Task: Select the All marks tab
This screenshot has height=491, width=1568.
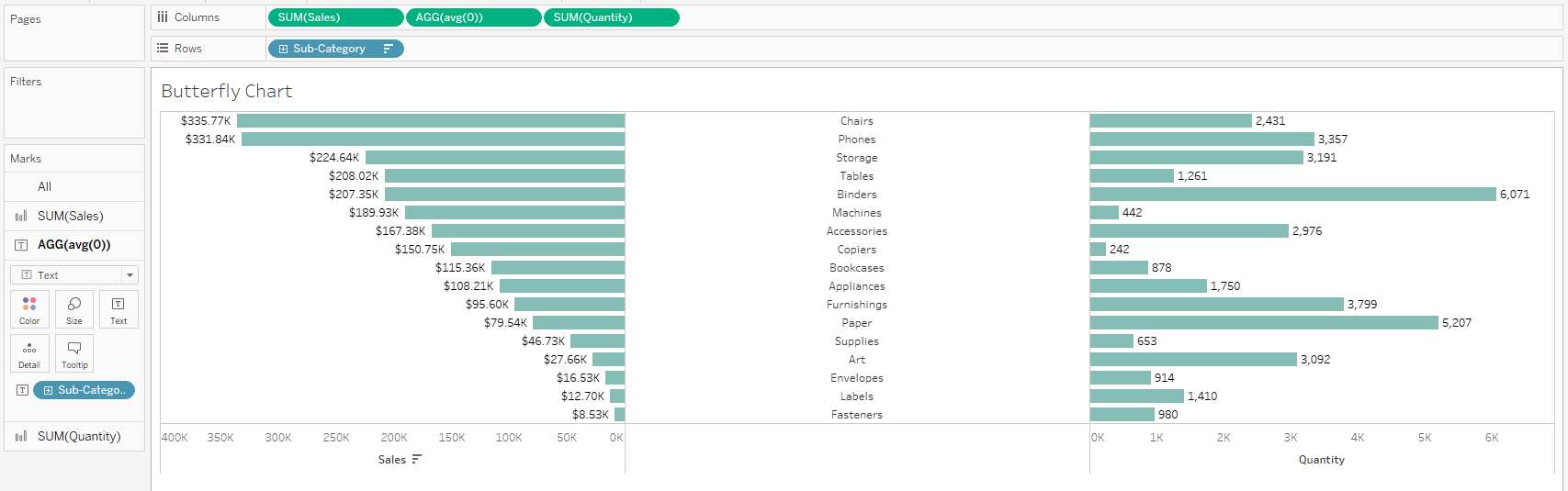Action: coord(44,186)
